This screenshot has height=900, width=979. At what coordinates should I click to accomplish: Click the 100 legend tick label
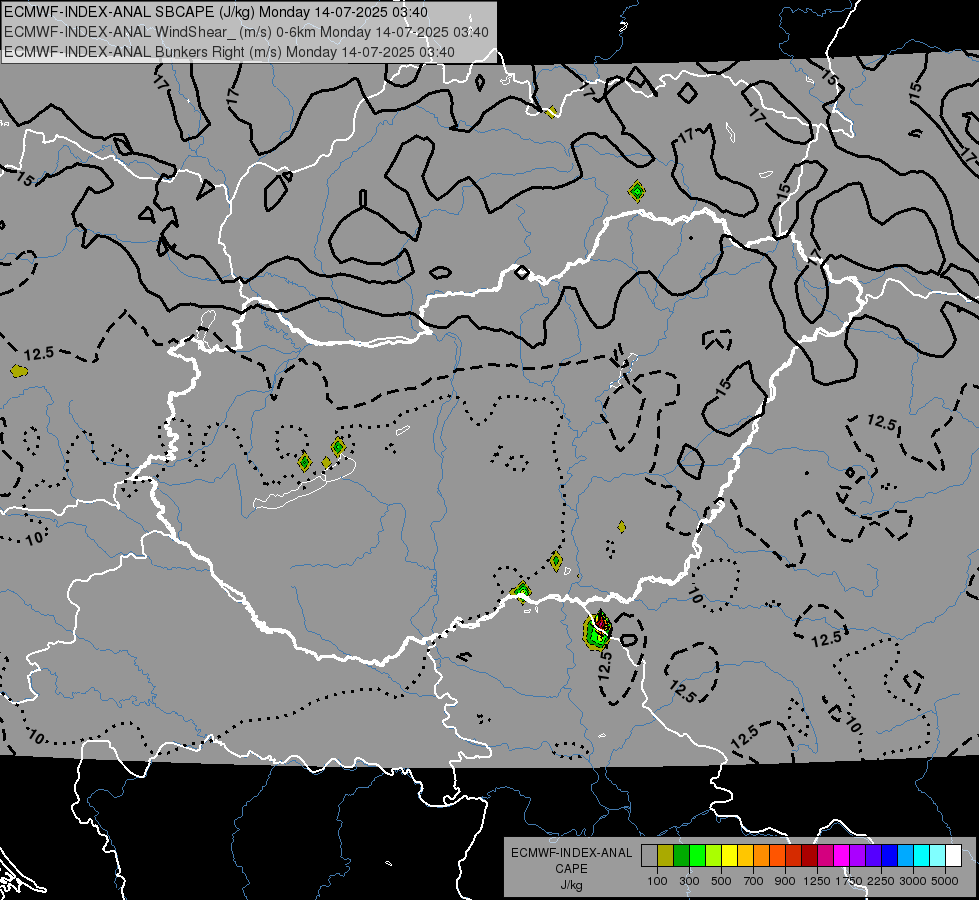657,881
